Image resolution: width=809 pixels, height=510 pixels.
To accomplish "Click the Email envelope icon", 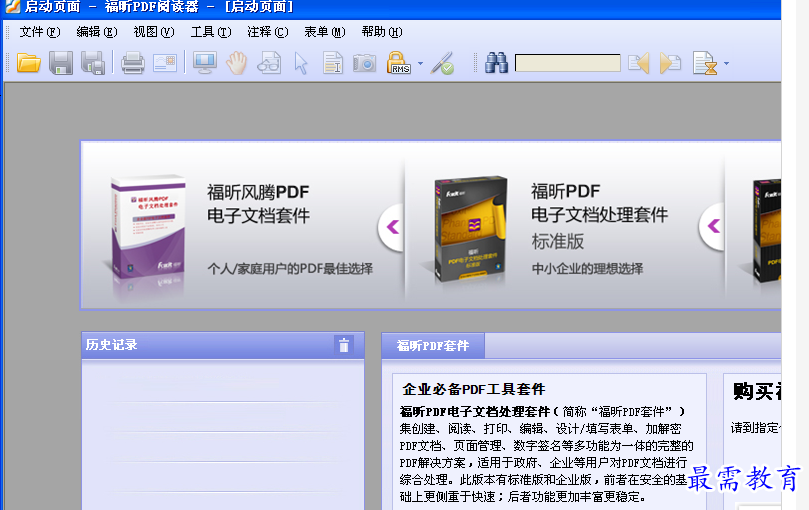I will [x=165, y=63].
